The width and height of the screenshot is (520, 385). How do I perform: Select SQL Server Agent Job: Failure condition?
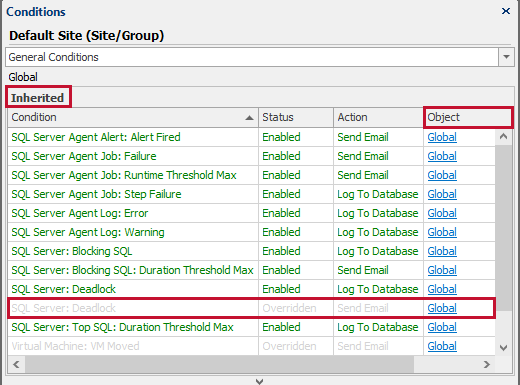[84, 156]
